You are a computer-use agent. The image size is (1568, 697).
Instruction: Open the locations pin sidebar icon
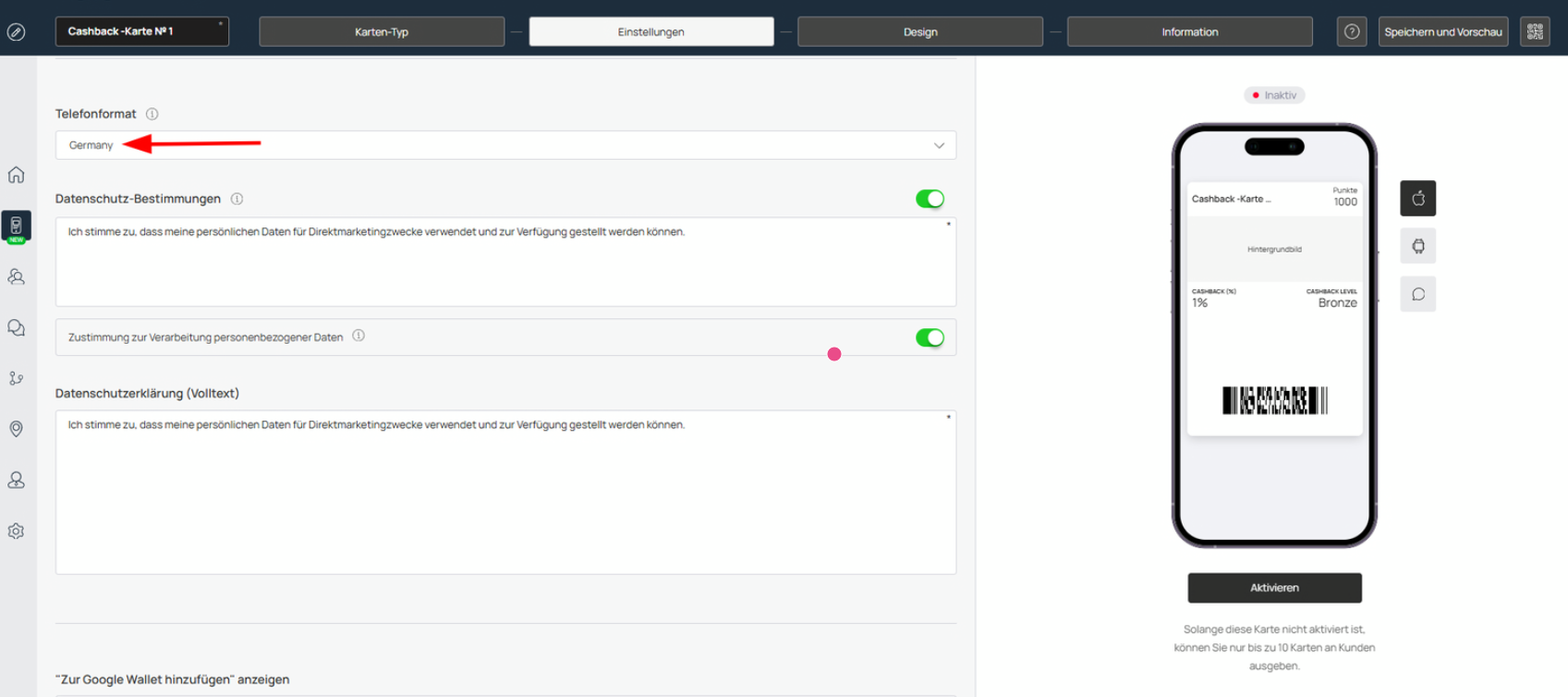click(17, 429)
